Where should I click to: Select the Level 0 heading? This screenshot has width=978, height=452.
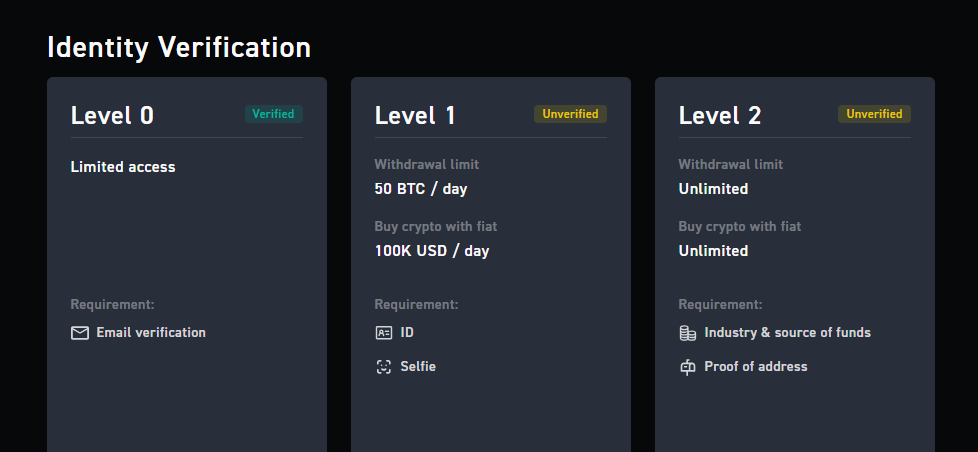click(x=112, y=115)
